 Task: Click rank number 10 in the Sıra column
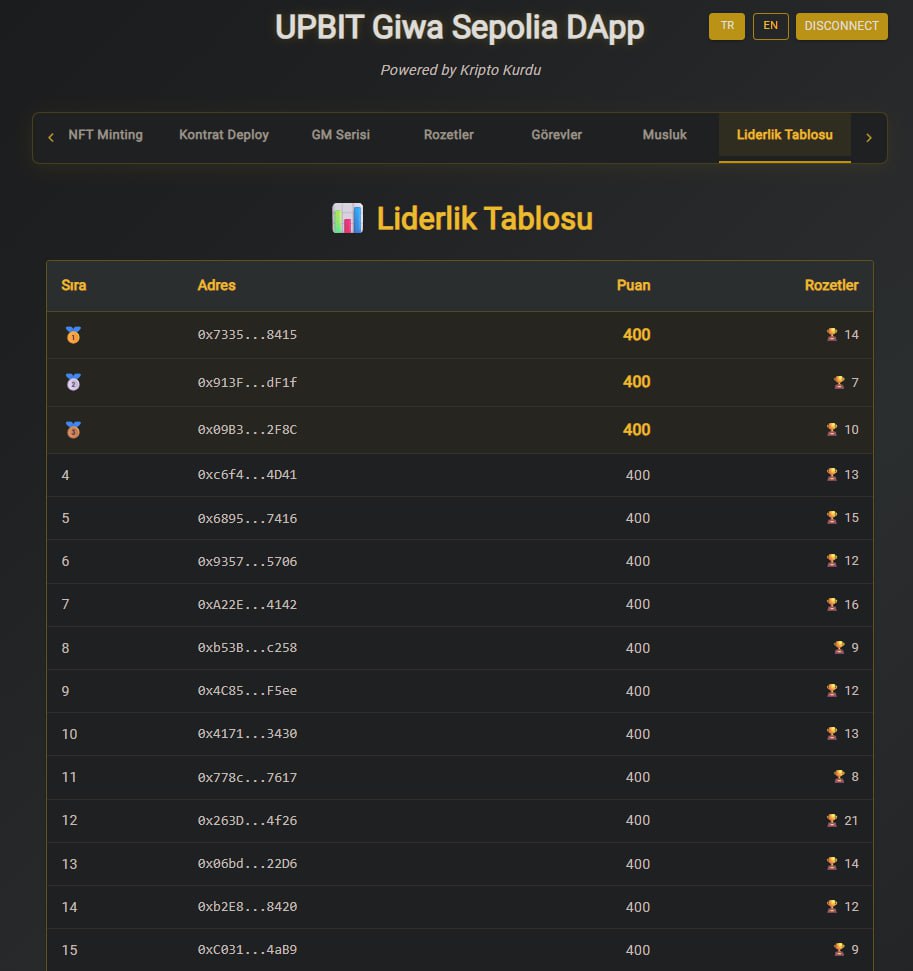click(x=69, y=734)
